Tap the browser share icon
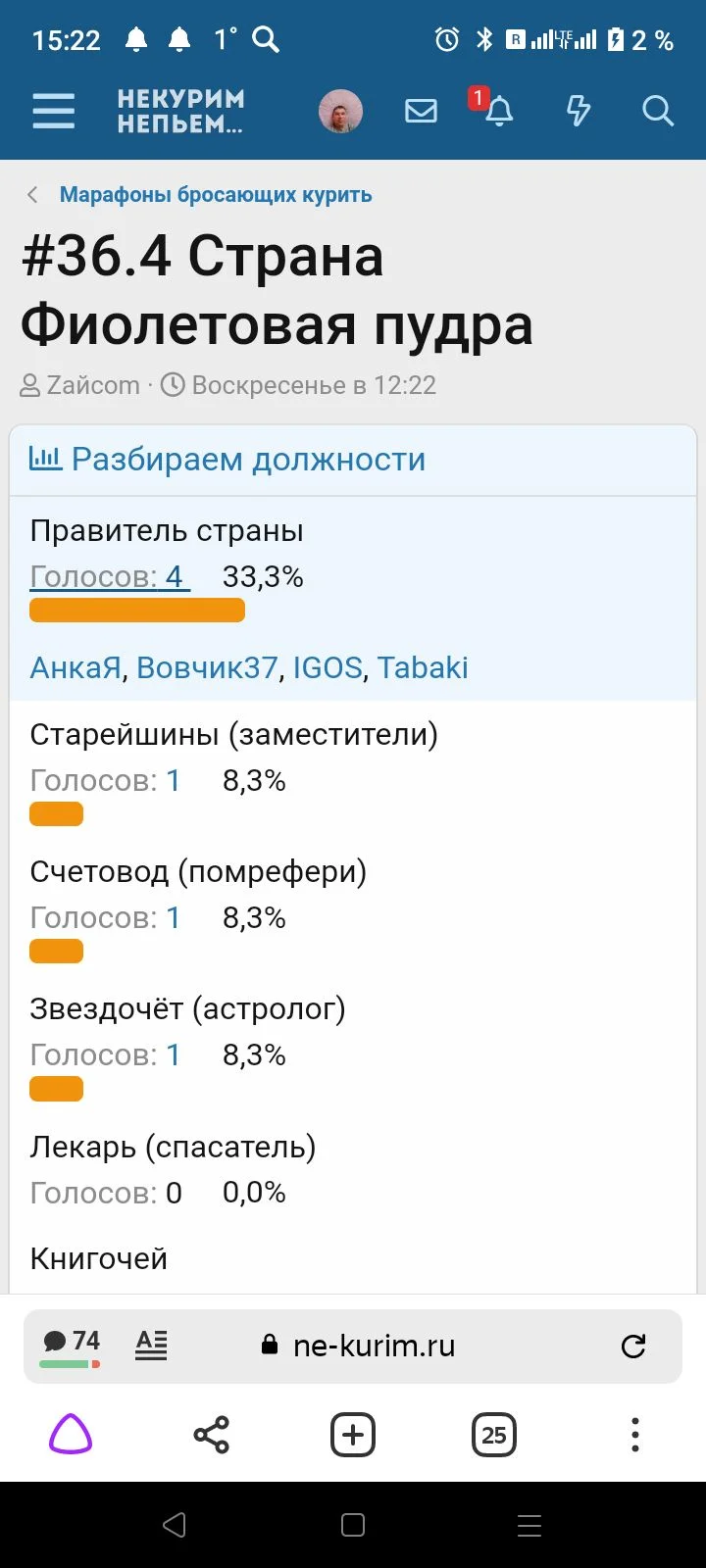Image resolution: width=706 pixels, height=1568 pixels. point(211,1436)
